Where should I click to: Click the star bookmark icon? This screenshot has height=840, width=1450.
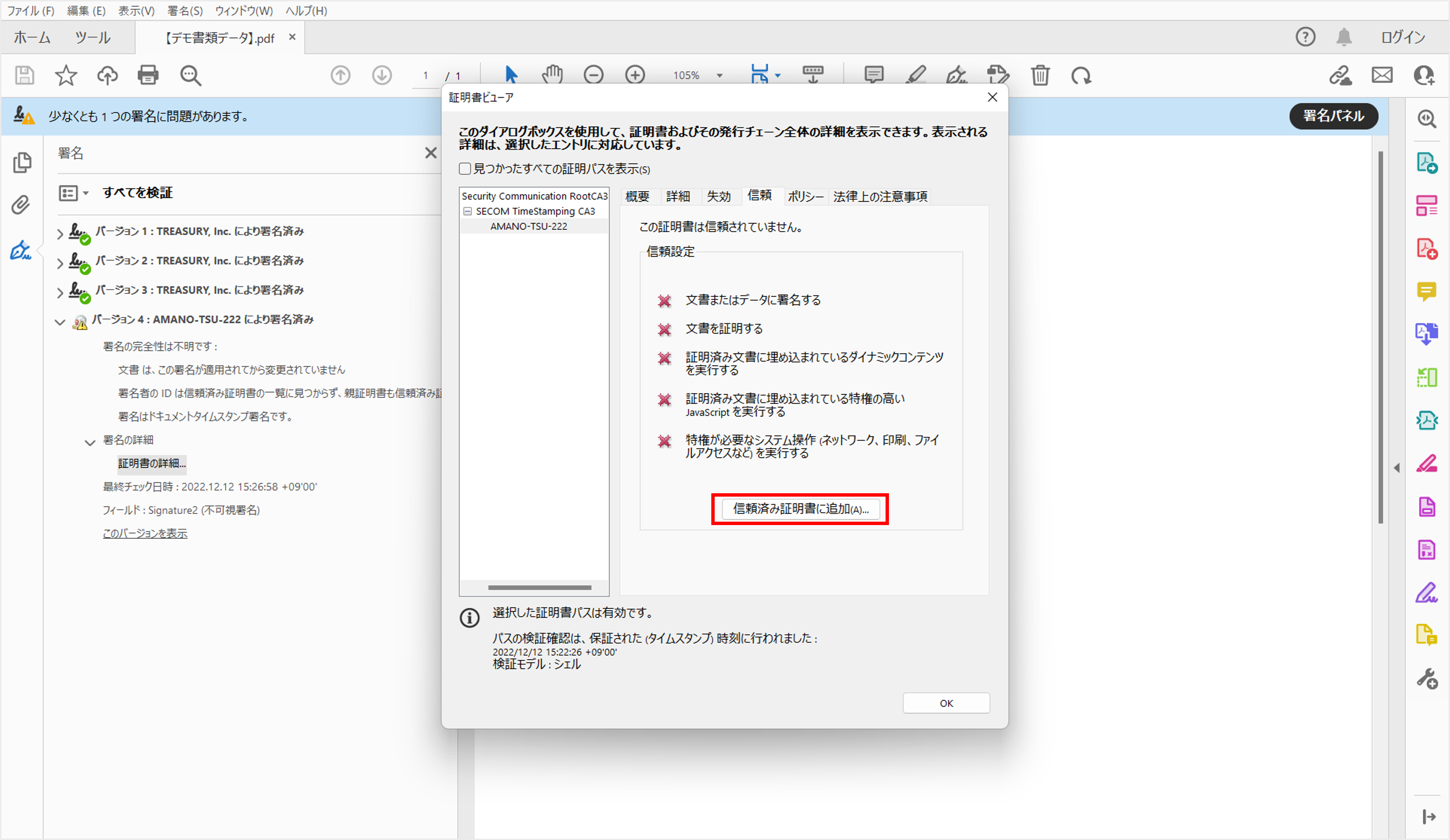[x=66, y=75]
